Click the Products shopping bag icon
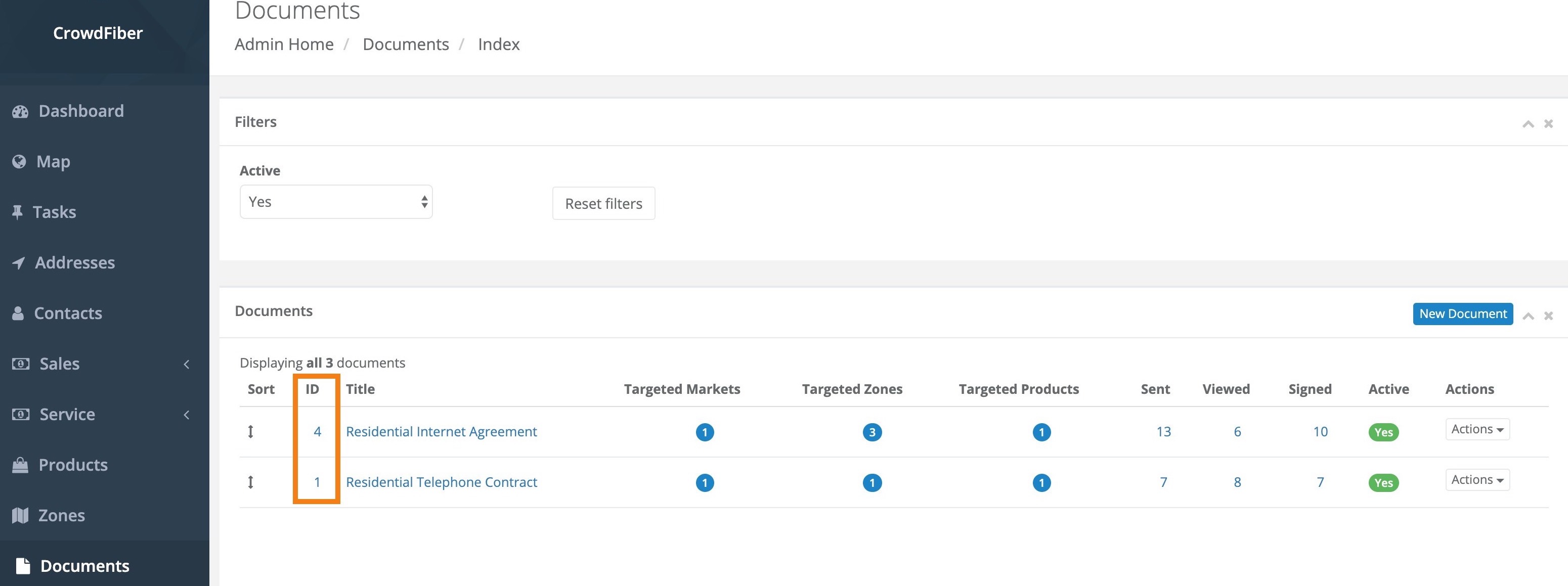Viewport: 1568px width, 586px height. click(x=20, y=465)
